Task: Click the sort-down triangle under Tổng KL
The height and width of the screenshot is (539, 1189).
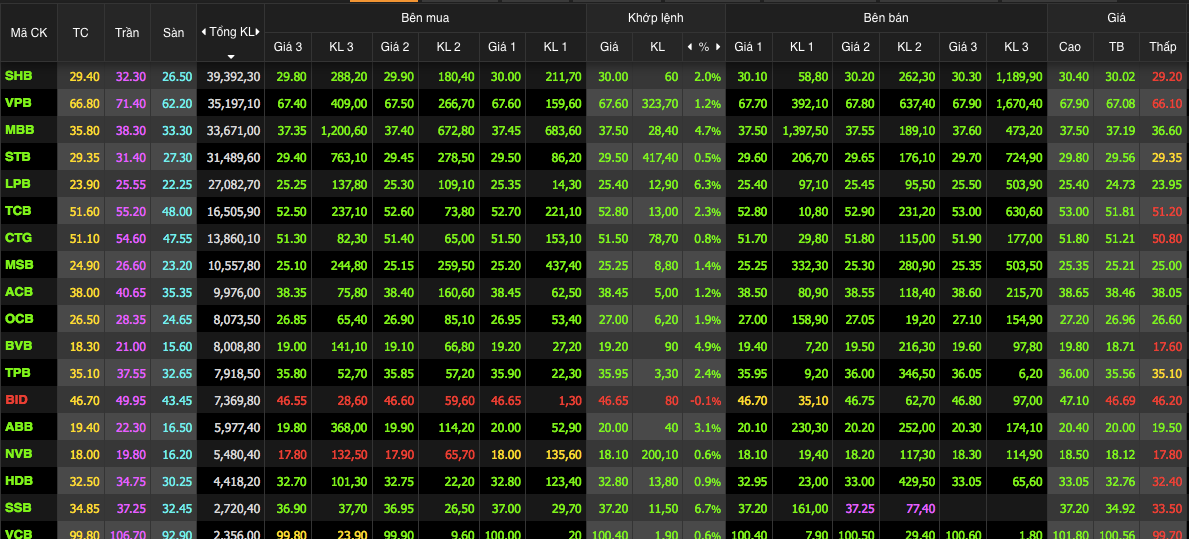Action: pos(231,56)
